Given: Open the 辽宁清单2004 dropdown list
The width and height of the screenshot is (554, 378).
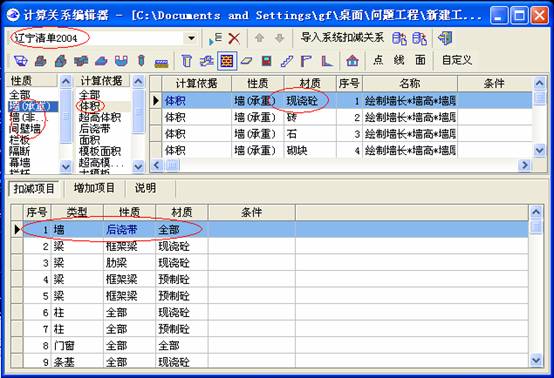Looking at the screenshot, I should [191, 38].
